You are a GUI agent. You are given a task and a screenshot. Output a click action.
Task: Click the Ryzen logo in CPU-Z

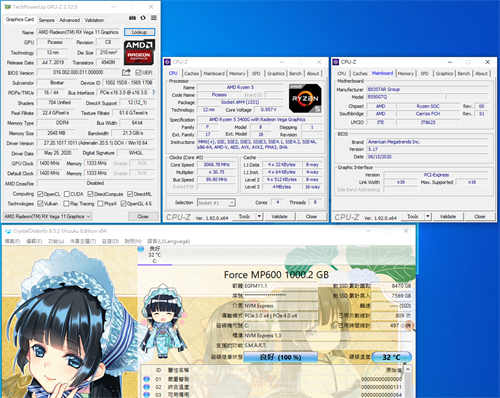tap(305, 98)
